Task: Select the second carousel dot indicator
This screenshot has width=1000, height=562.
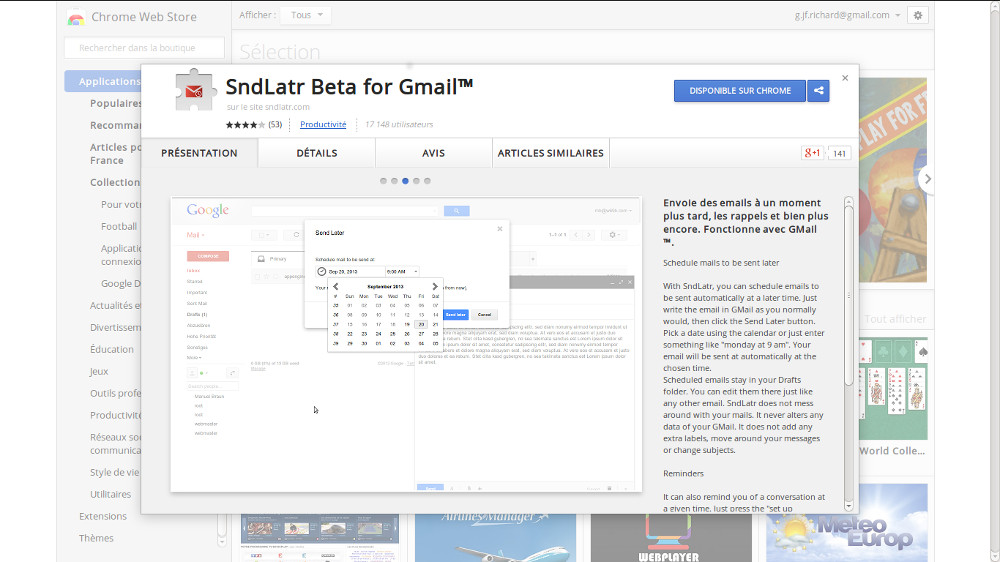Action: point(394,181)
